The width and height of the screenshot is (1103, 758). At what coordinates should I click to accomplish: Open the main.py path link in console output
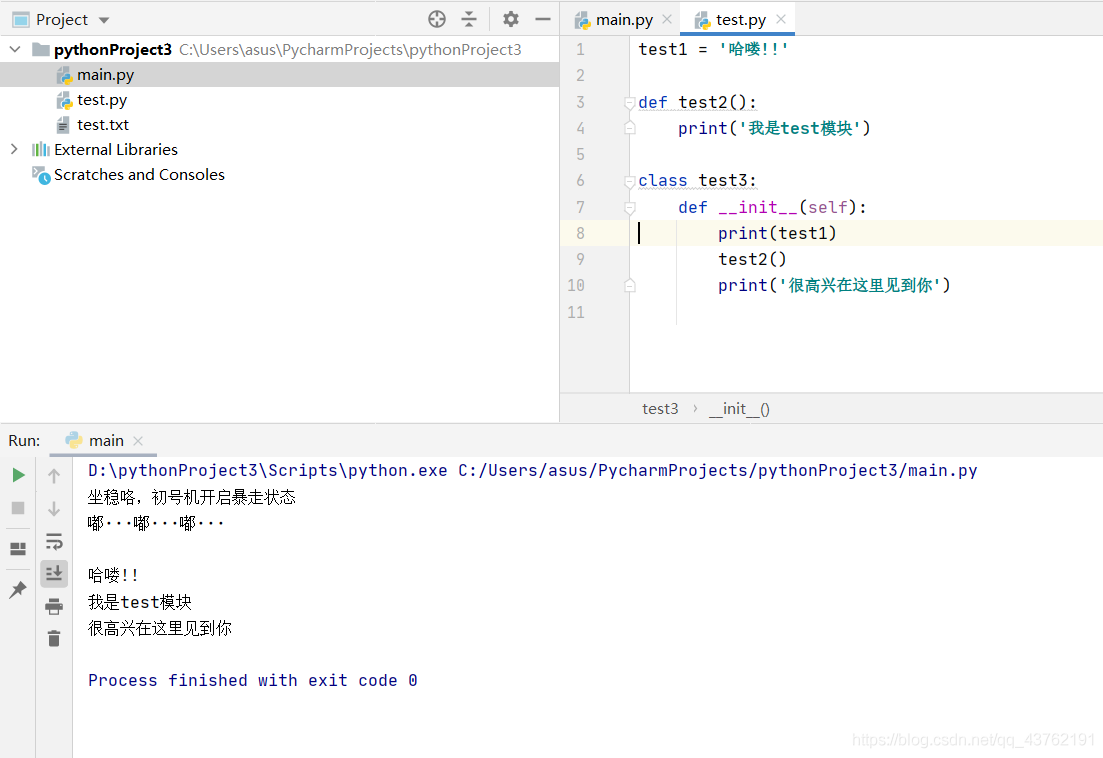[718, 470]
